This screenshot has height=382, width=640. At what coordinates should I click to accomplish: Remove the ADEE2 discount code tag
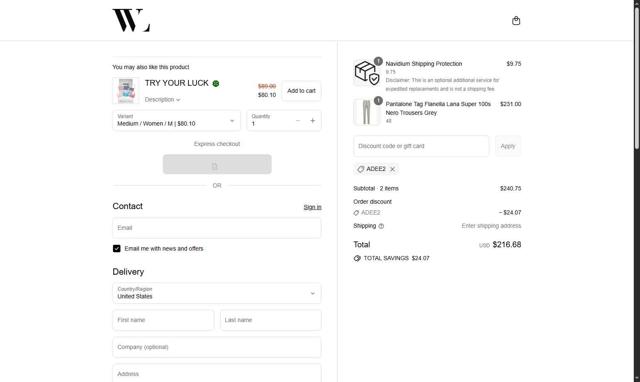point(393,169)
